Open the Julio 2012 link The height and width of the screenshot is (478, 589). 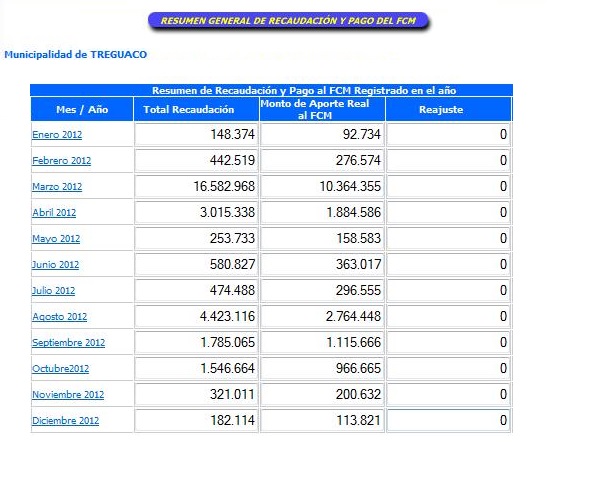click(53, 290)
